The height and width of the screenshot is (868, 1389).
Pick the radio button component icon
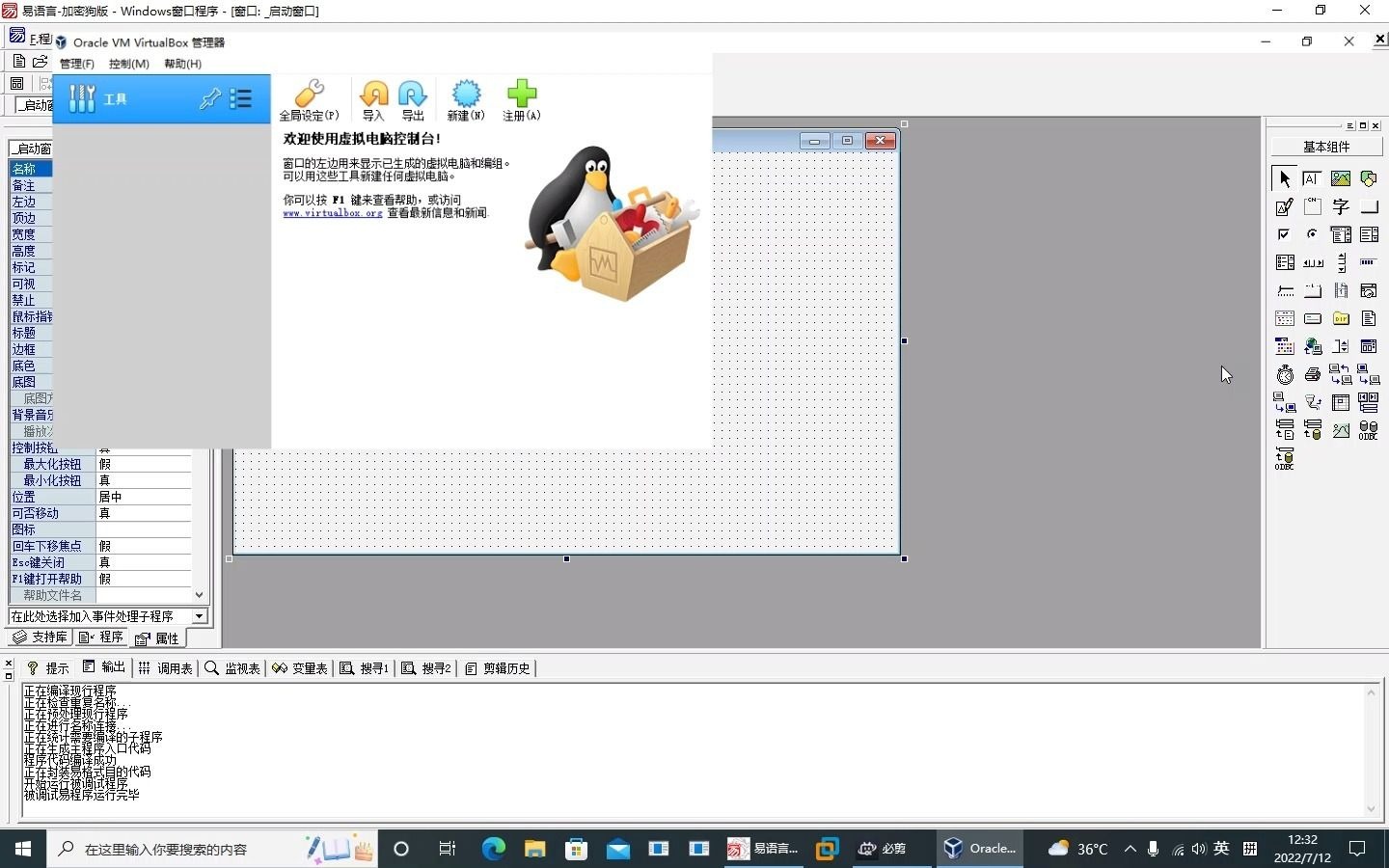tap(1312, 234)
